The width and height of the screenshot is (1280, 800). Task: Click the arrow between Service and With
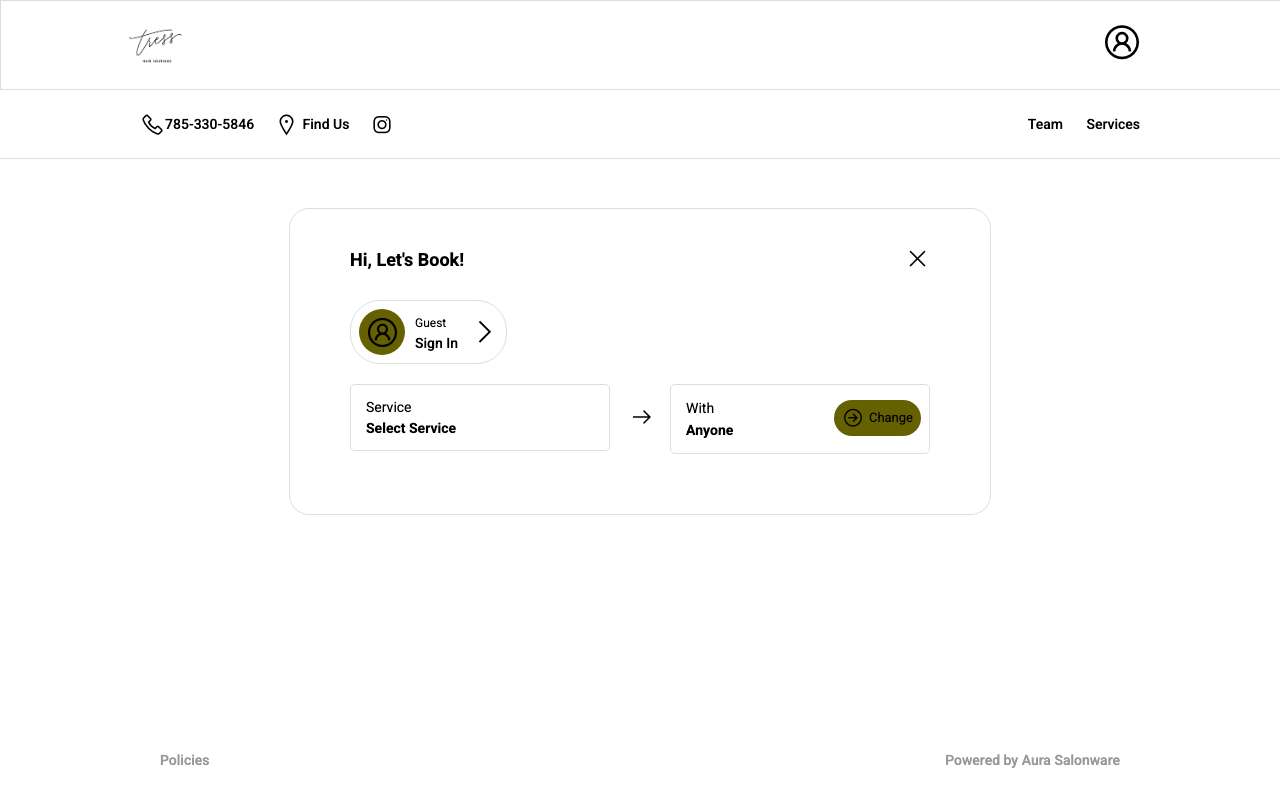pos(641,417)
